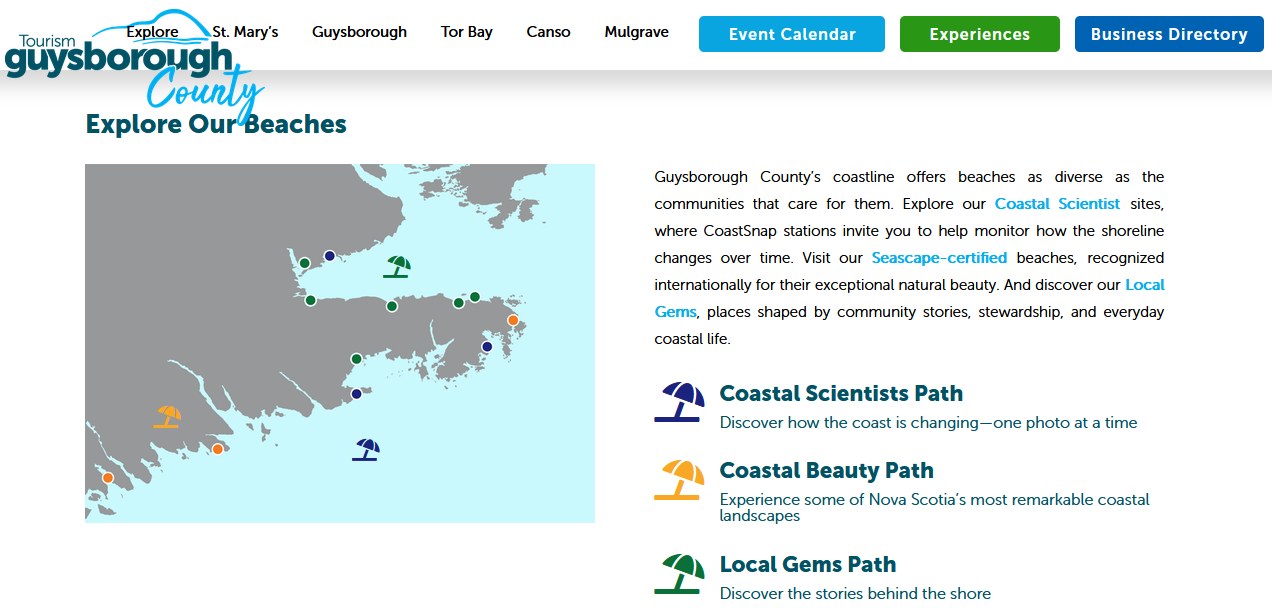1272x608 pixels.
Task: Open the Explore menu item
Action: (152, 32)
